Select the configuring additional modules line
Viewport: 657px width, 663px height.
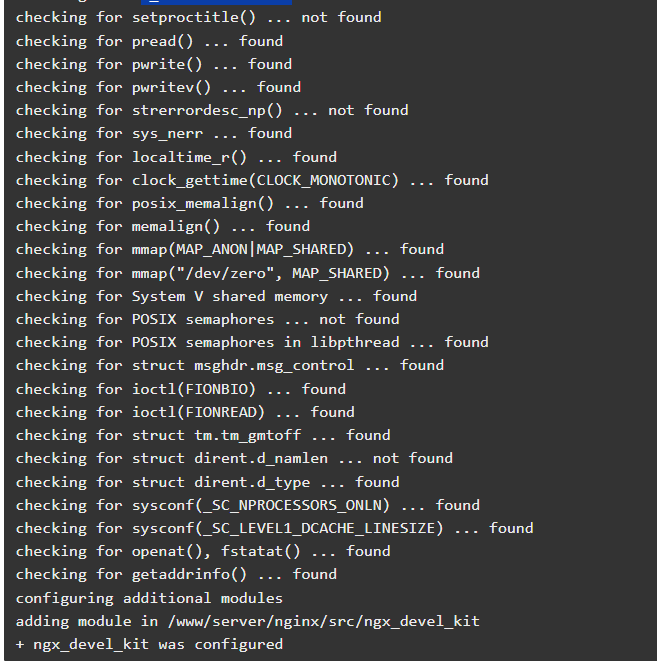tap(149, 599)
